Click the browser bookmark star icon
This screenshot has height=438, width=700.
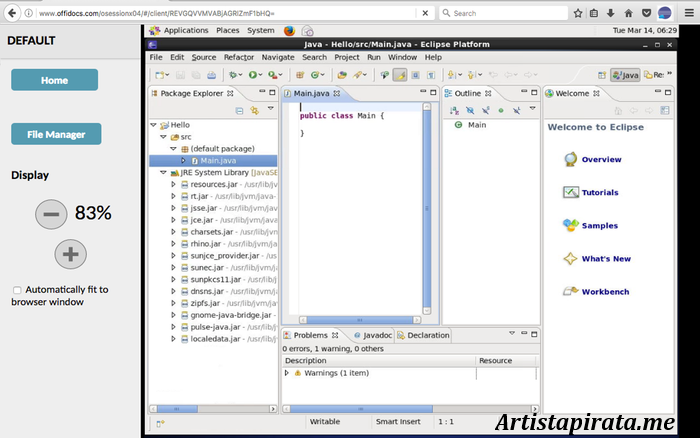[x=578, y=13]
